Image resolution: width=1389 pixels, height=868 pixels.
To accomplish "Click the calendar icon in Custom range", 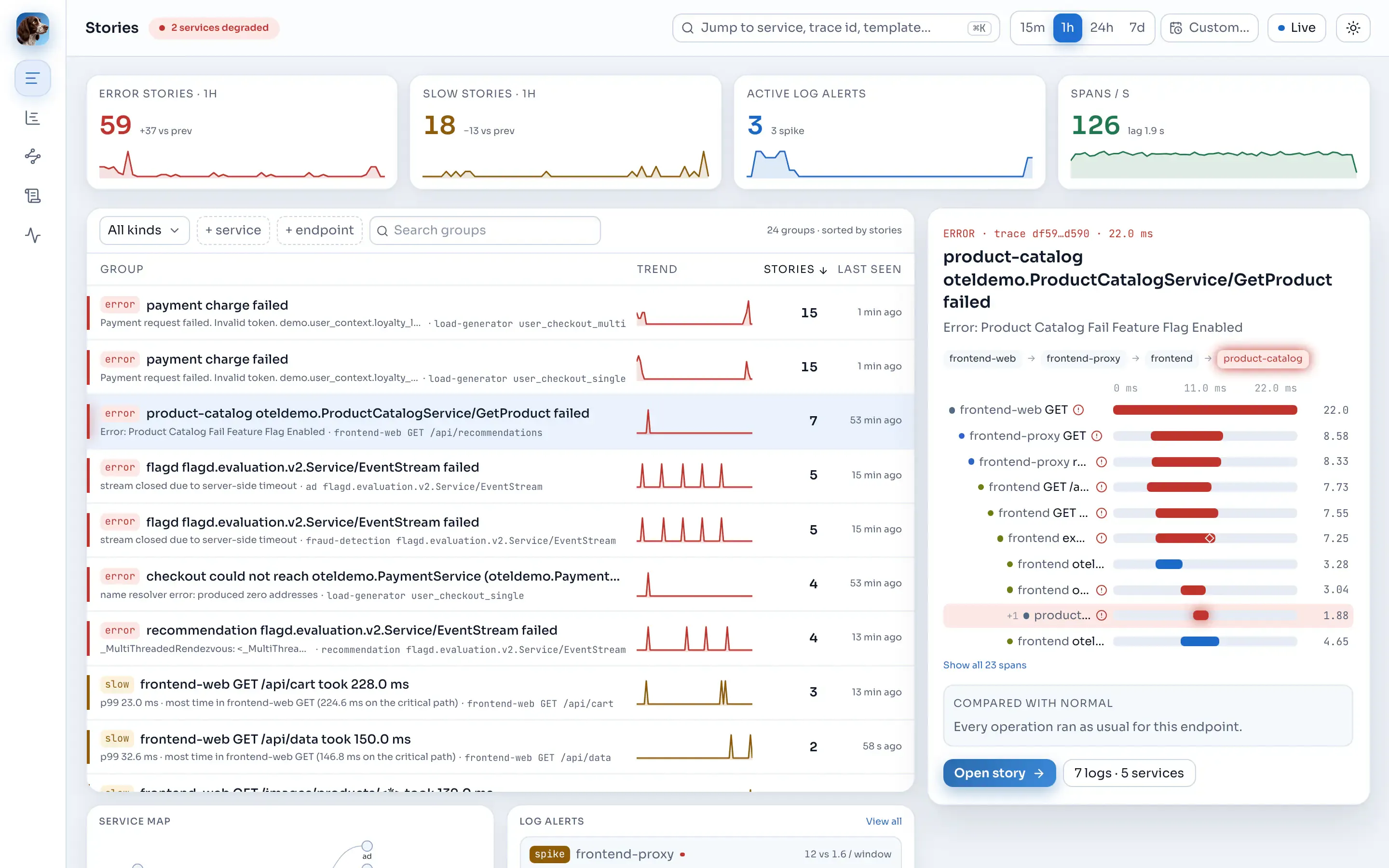I will click(x=1175, y=28).
